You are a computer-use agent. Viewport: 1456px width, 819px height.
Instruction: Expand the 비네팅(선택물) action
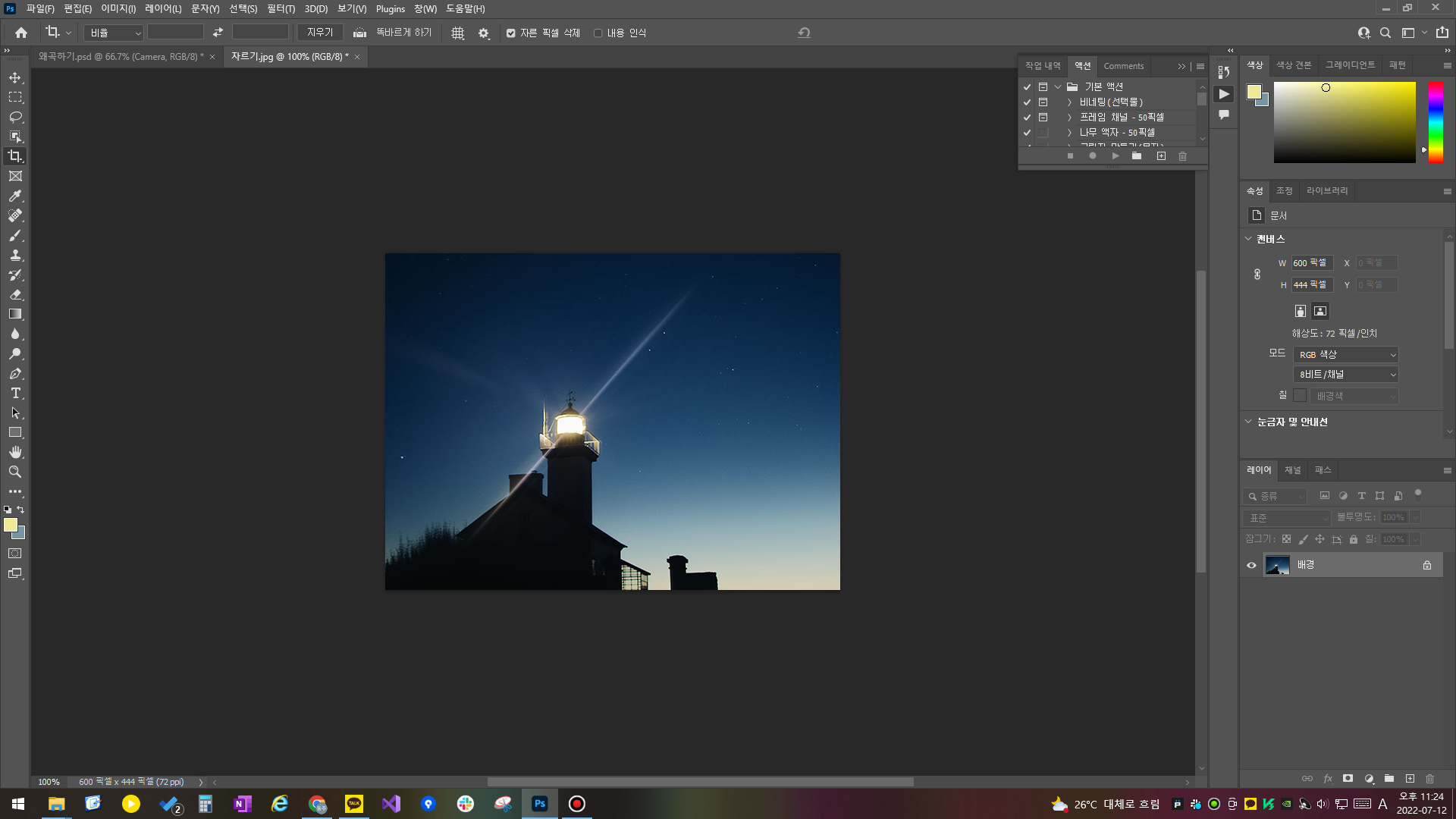[1069, 102]
